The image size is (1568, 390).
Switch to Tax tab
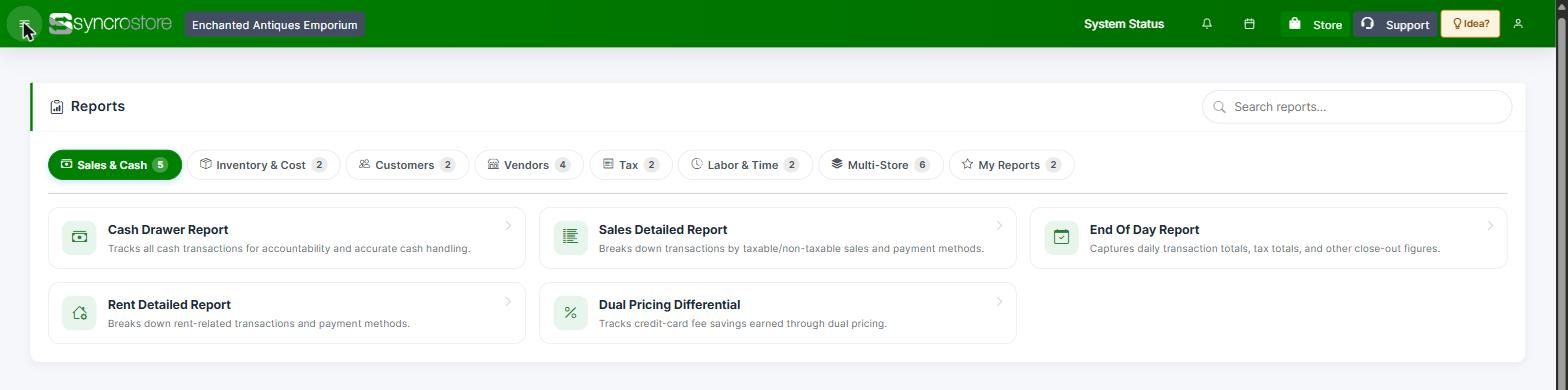pyautogui.click(x=631, y=165)
